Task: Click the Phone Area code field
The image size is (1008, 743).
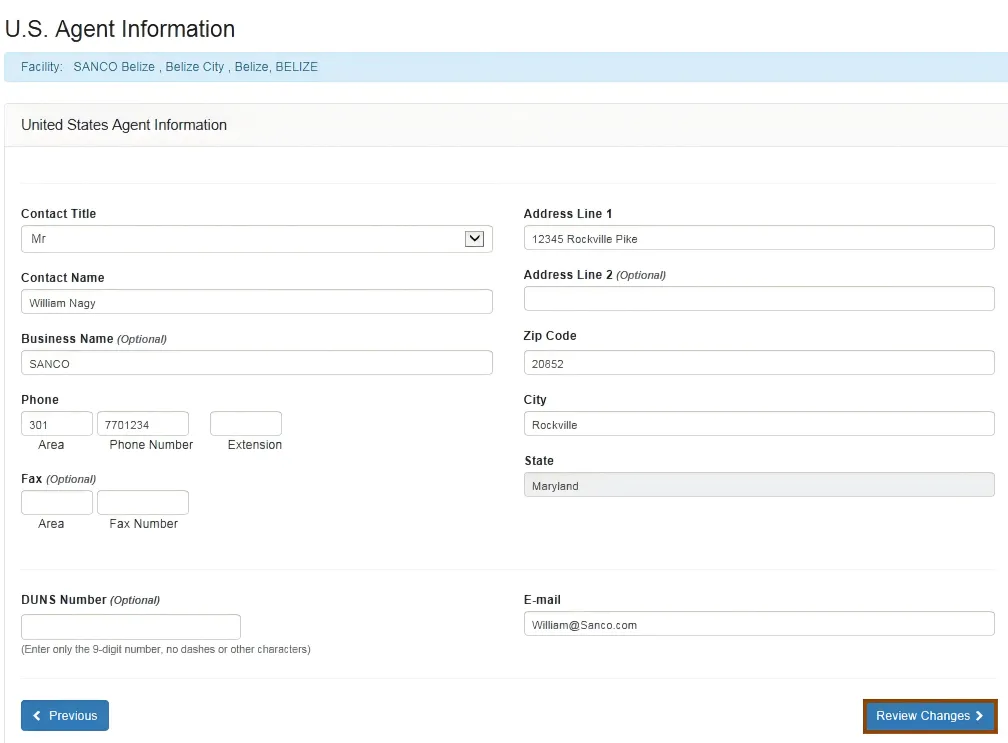Action: click(x=56, y=424)
